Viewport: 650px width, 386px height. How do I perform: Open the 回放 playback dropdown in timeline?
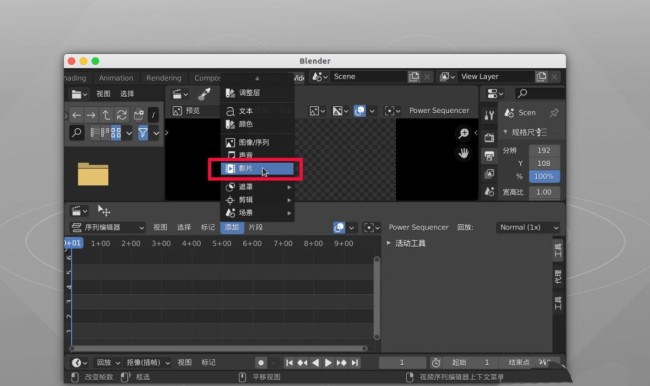click(108, 363)
